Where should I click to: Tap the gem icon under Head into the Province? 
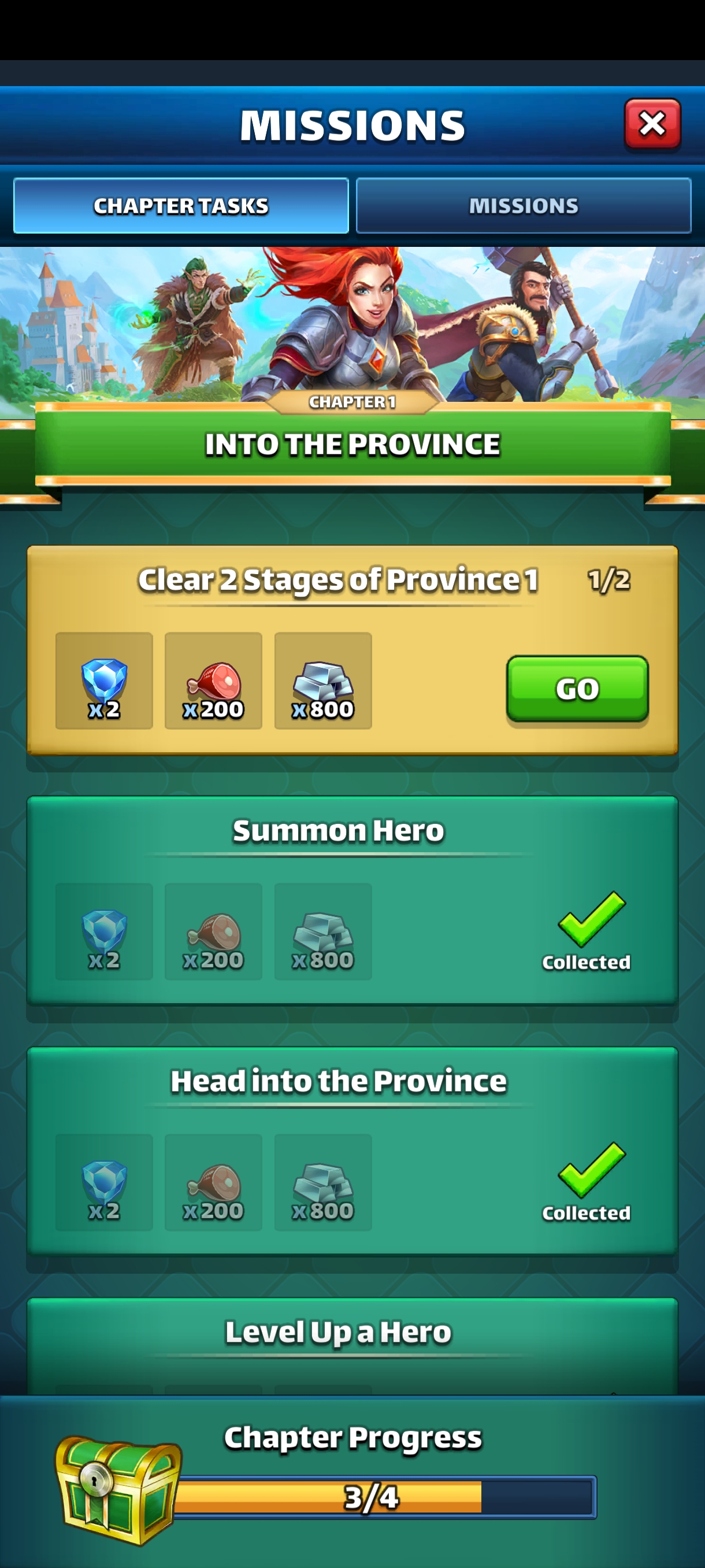(104, 1182)
